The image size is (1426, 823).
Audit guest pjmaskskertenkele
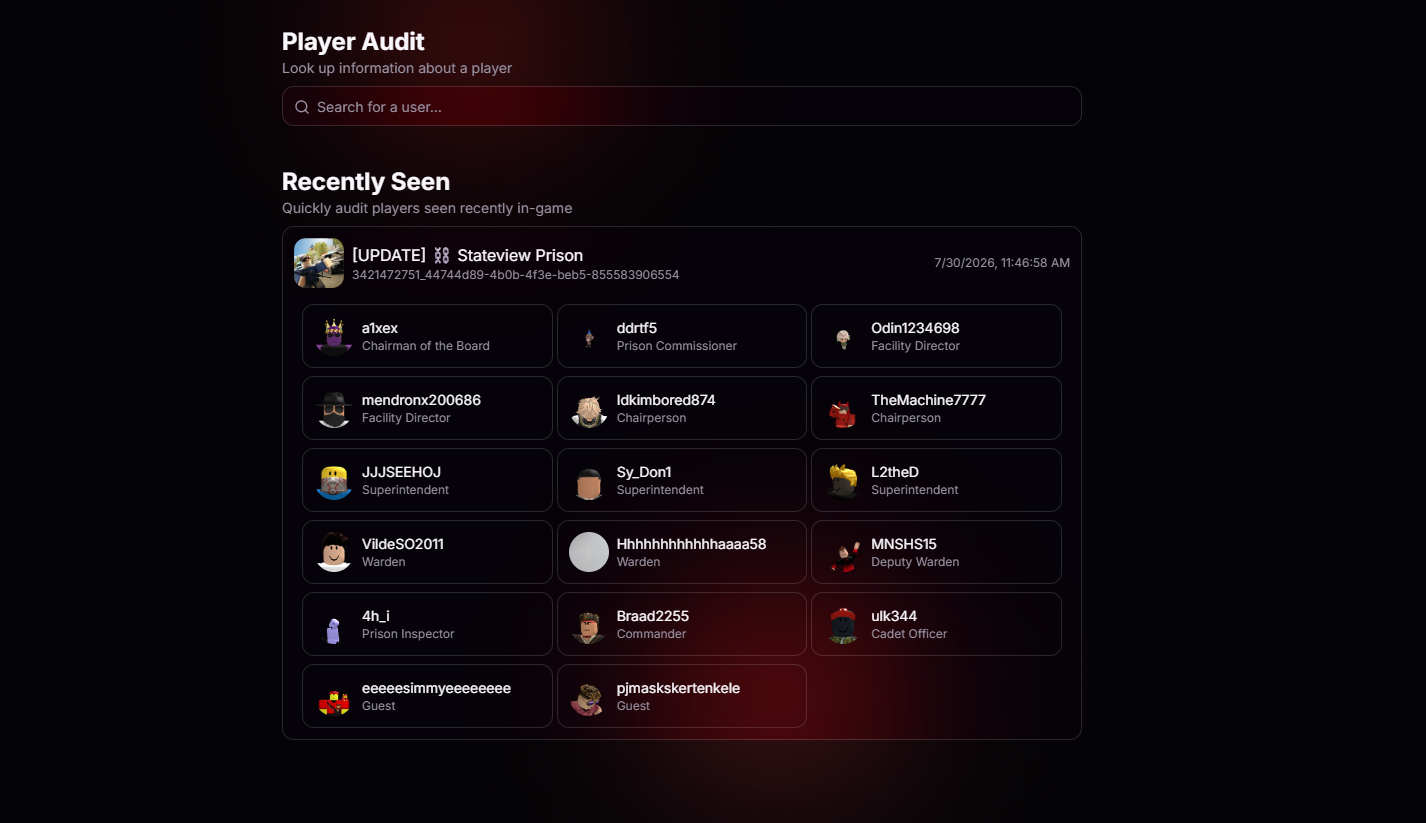pyautogui.click(x=682, y=696)
